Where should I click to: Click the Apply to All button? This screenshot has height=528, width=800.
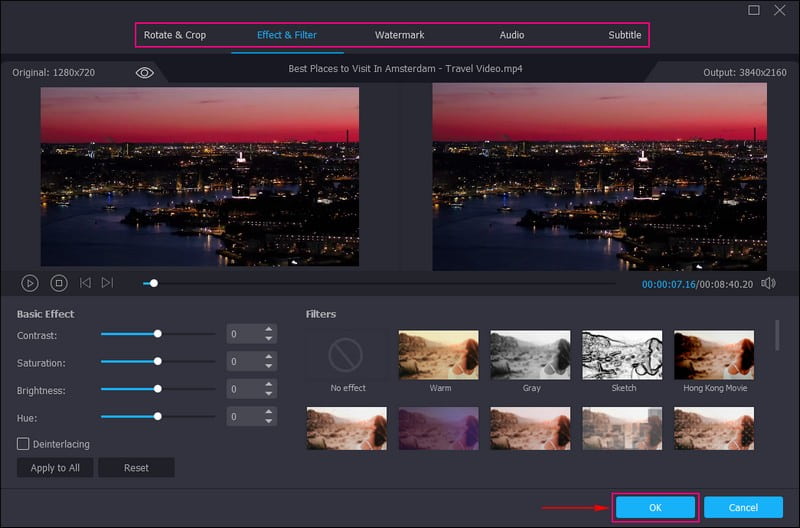click(55, 468)
